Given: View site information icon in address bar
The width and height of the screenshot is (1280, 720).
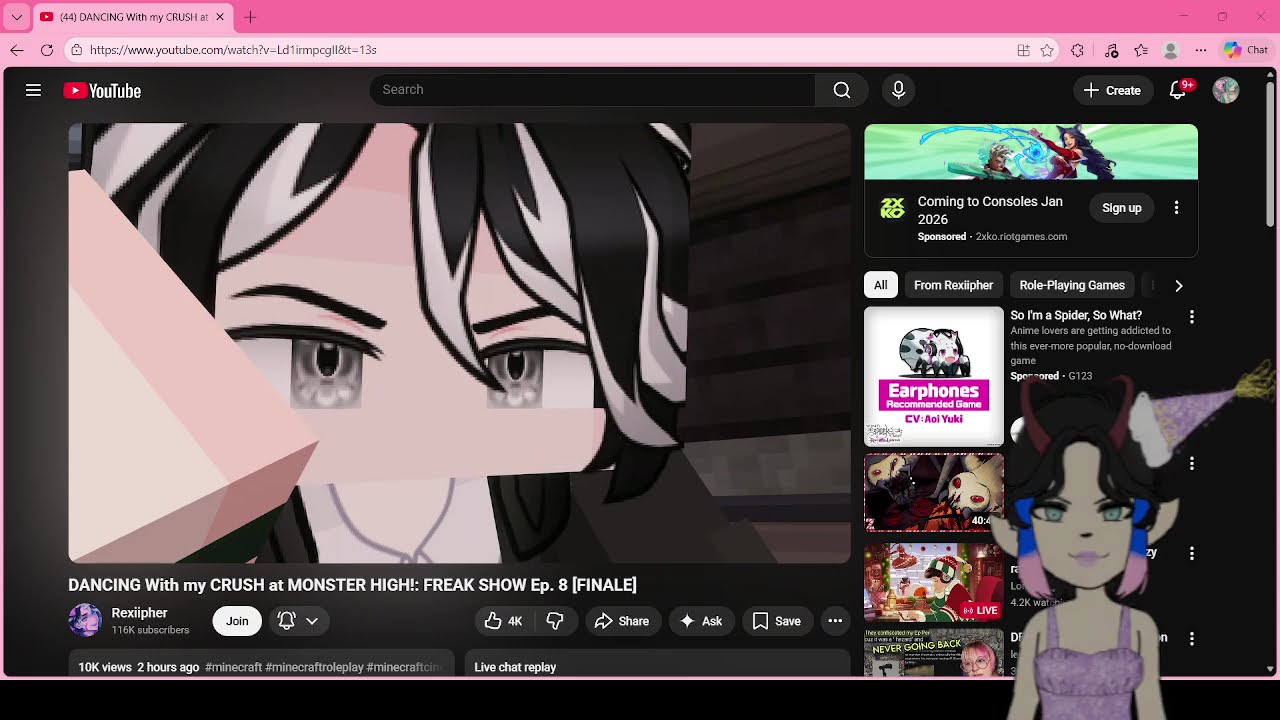Looking at the screenshot, I should [x=77, y=50].
